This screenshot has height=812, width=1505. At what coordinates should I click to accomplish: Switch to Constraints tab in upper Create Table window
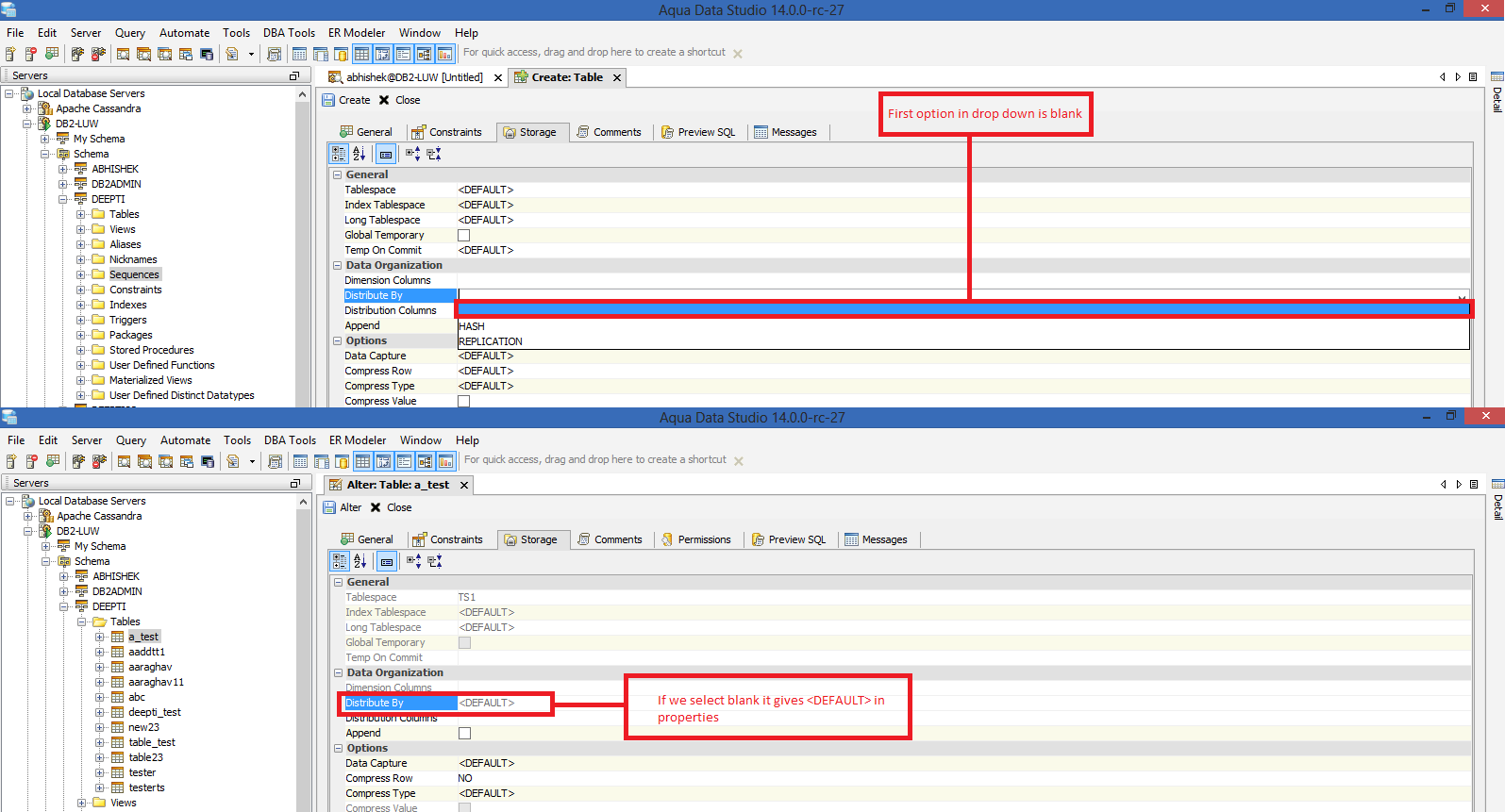[x=446, y=133]
